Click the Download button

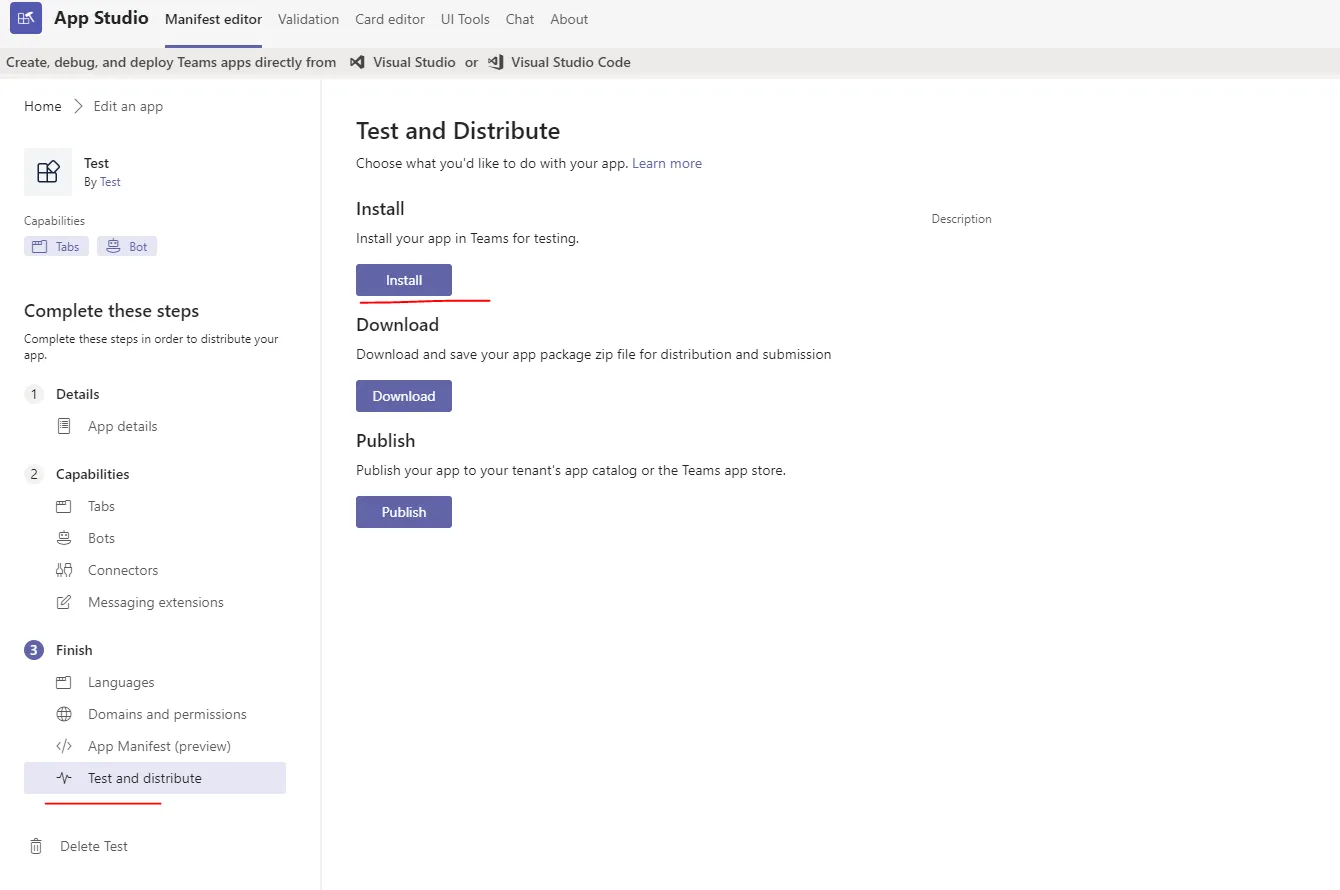coord(404,396)
